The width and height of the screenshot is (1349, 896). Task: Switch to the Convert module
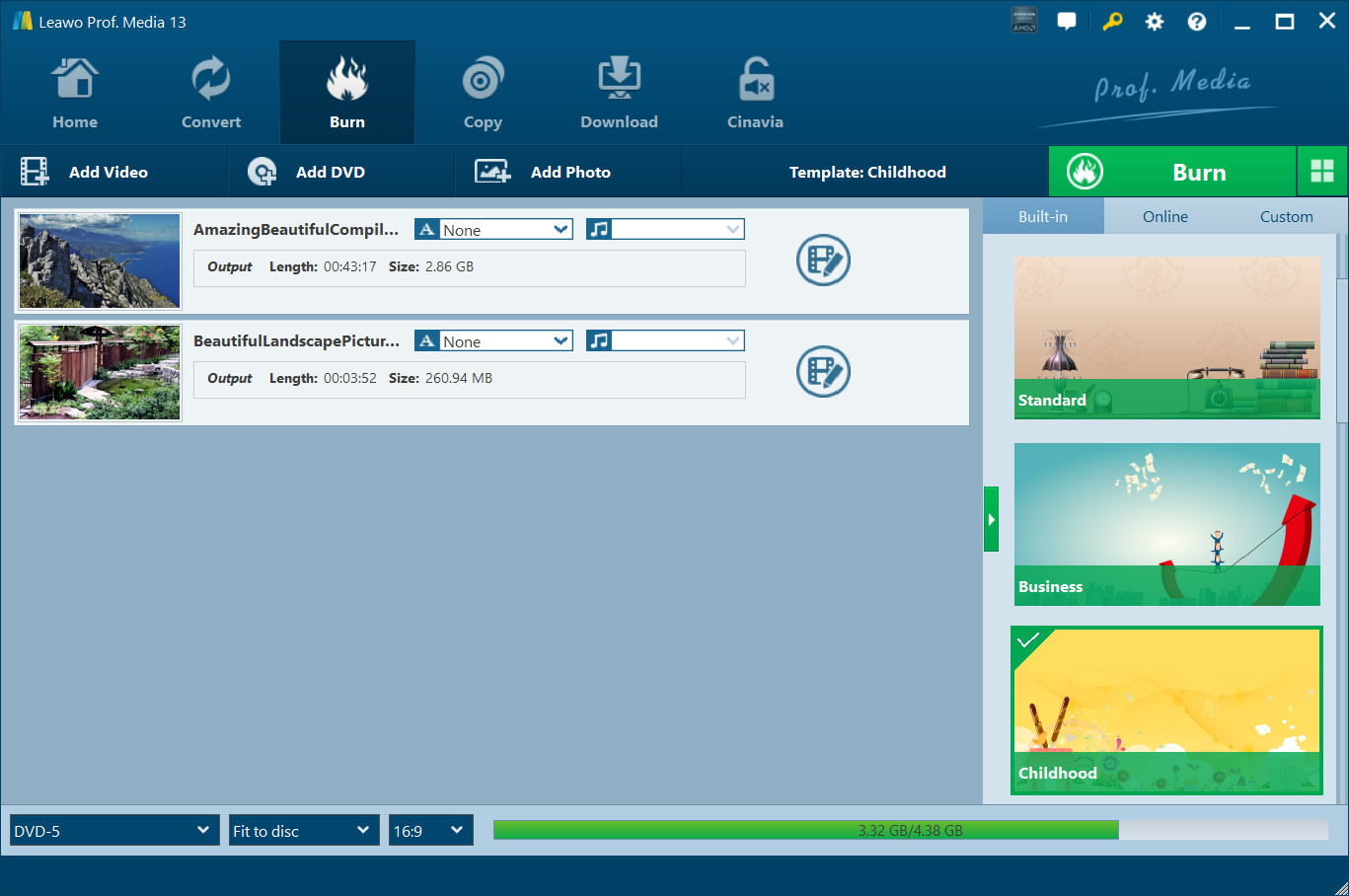point(210,94)
